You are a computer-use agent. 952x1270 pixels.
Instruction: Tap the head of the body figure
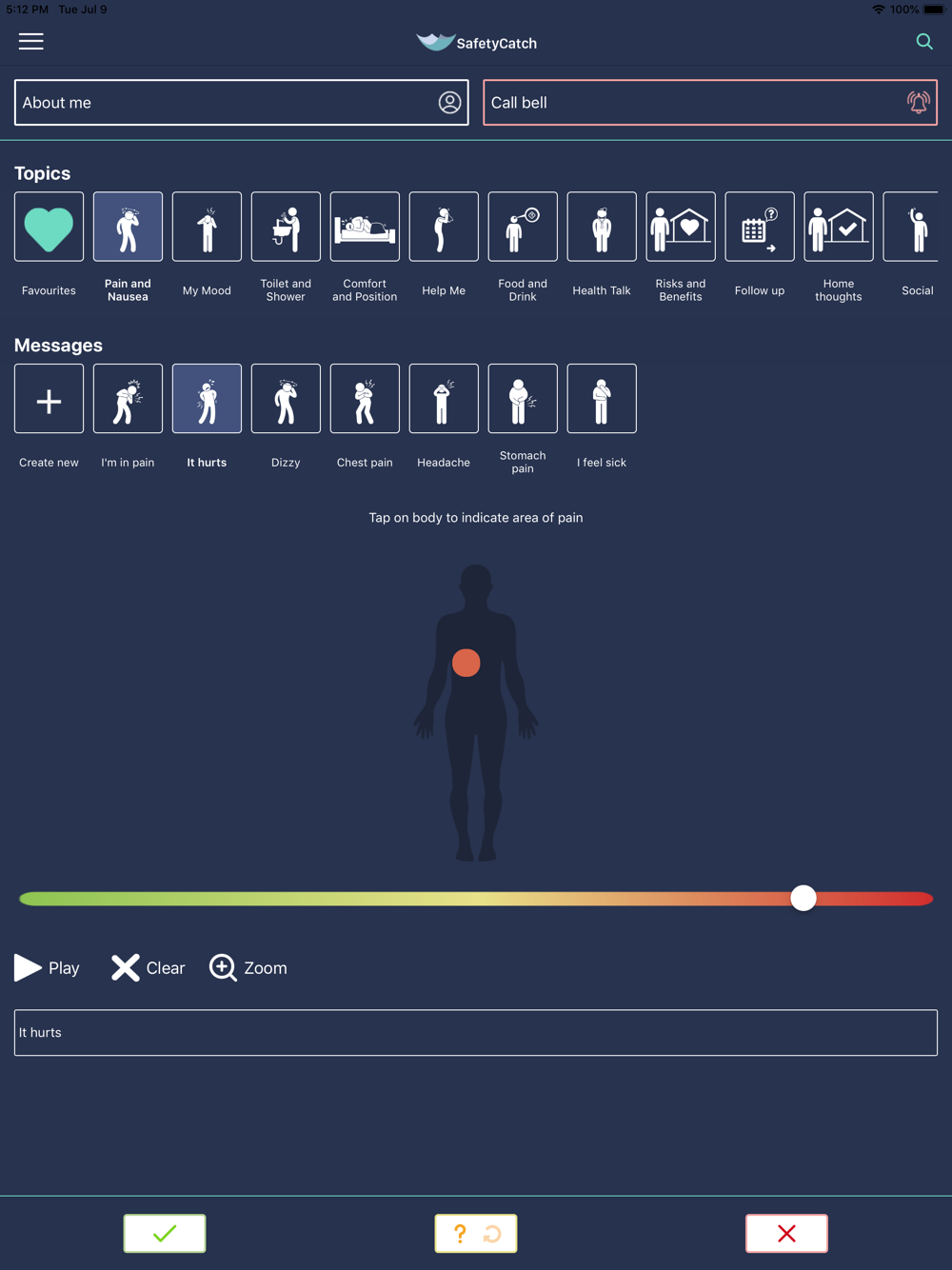click(x=476, y=584)
